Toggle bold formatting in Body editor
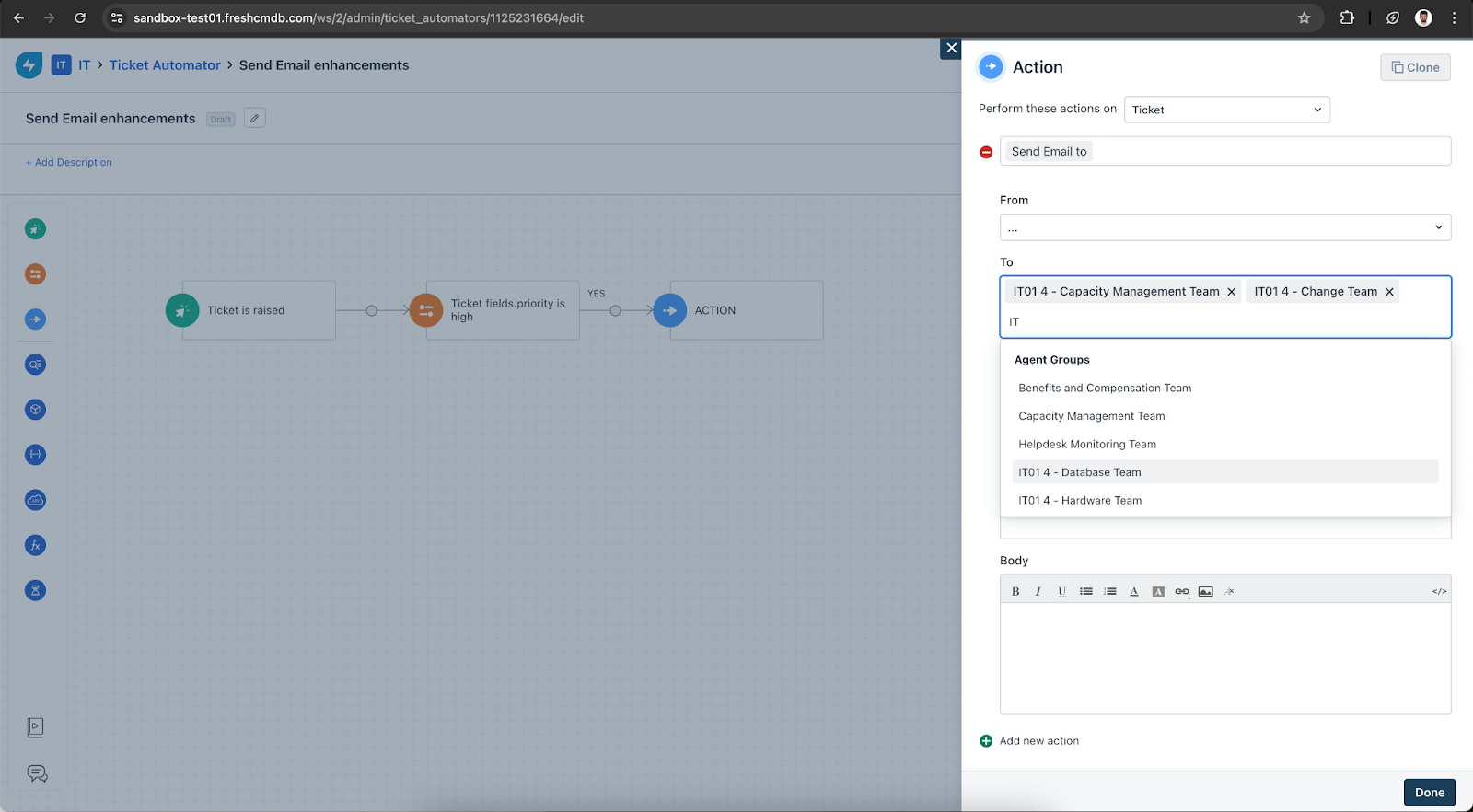 (1015, 591)
